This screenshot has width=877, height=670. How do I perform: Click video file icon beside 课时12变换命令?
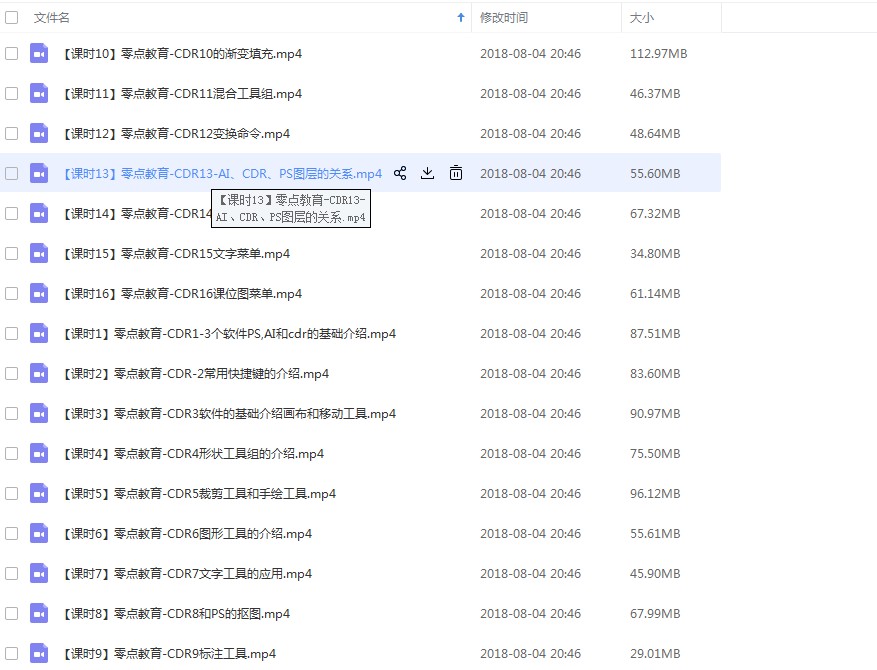[39, 133]
